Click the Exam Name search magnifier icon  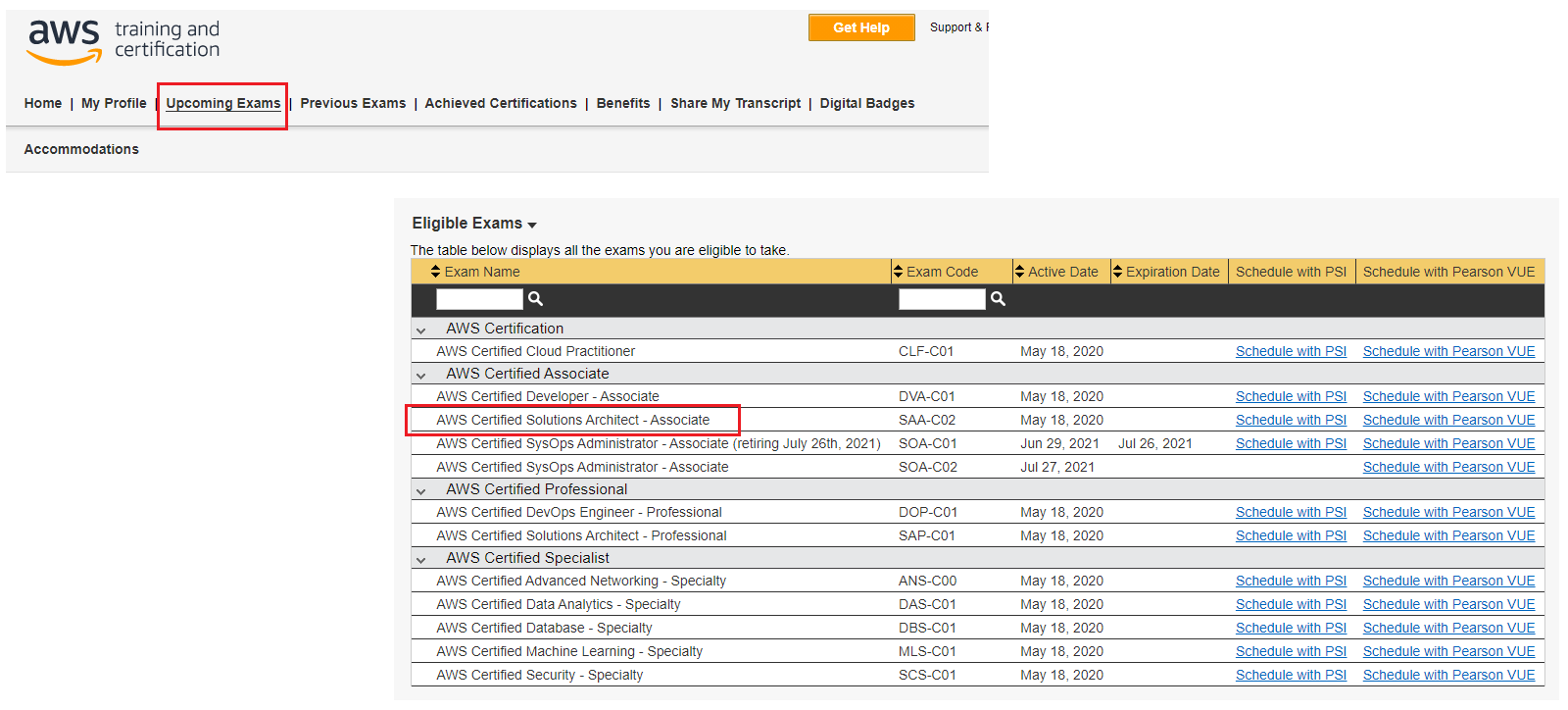click(x=535, y=299)
